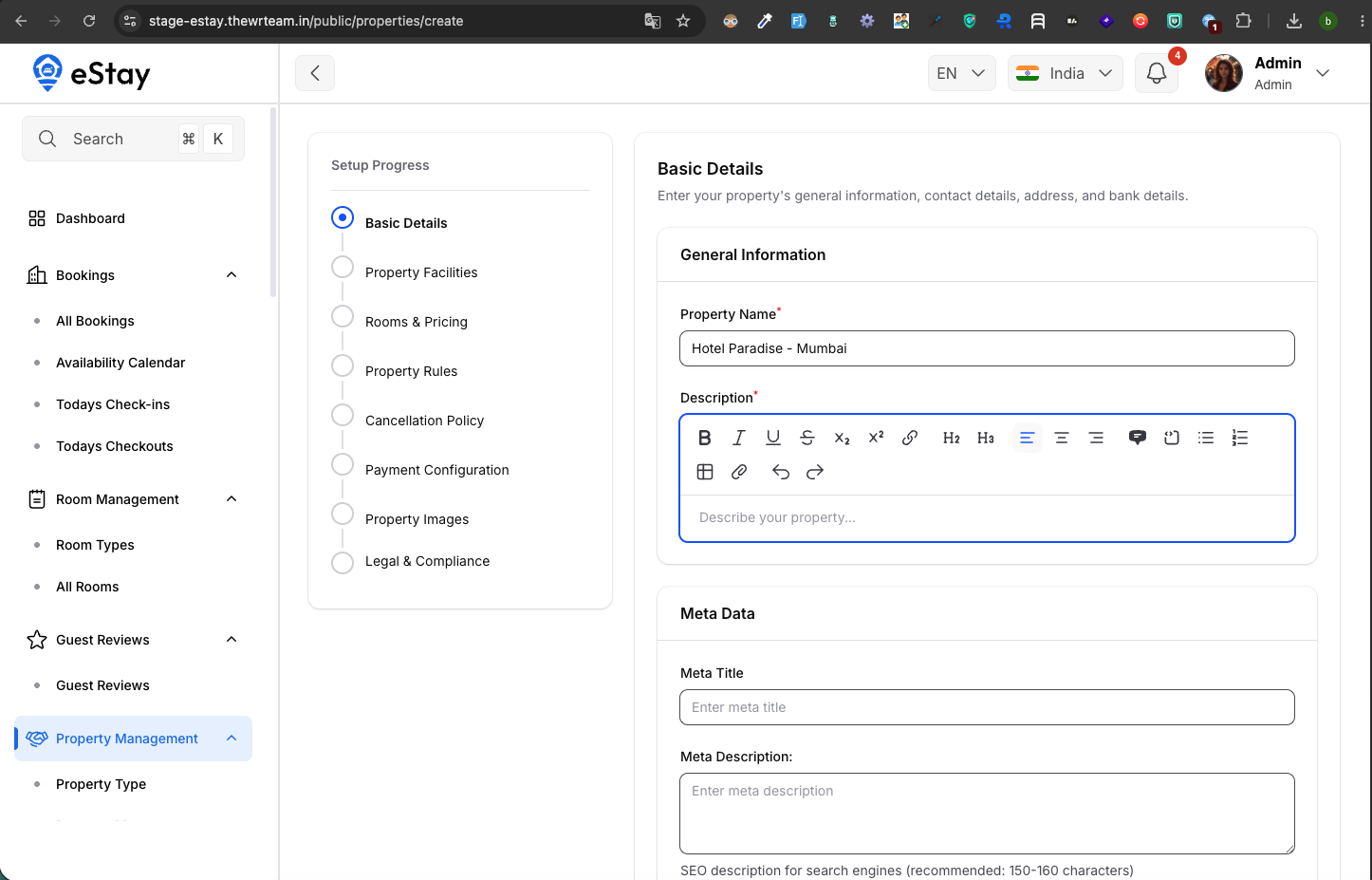
Task: Click the browser address bar URL
Action: (306, 21)
